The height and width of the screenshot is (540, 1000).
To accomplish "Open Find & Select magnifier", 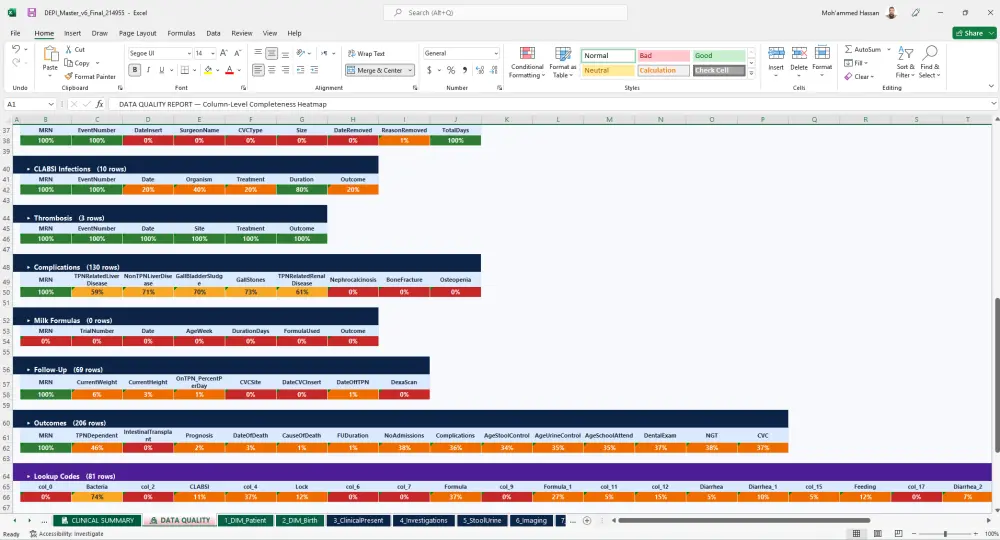I will (930, 62).
